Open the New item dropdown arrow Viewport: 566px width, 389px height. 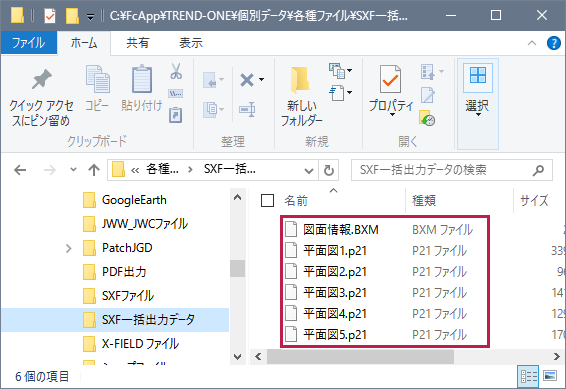349,71
